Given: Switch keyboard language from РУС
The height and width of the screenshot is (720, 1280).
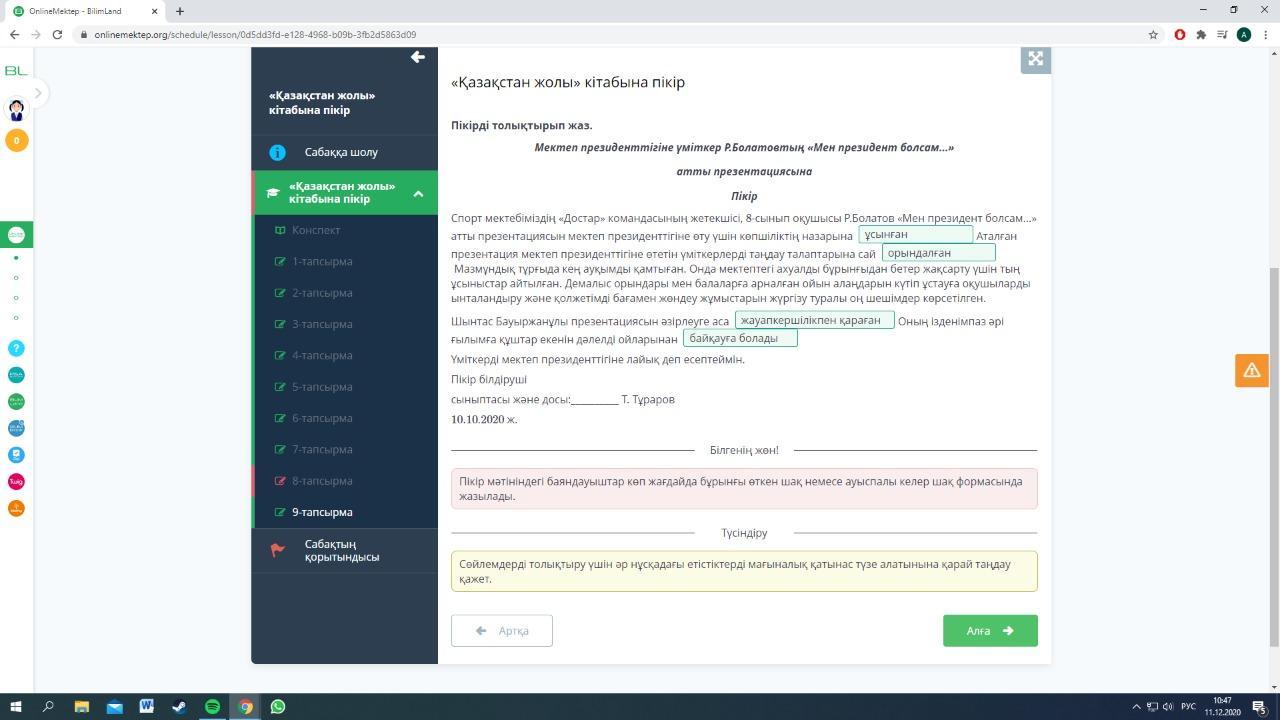Looking at the screenshot, I should tap(1188, 707).
